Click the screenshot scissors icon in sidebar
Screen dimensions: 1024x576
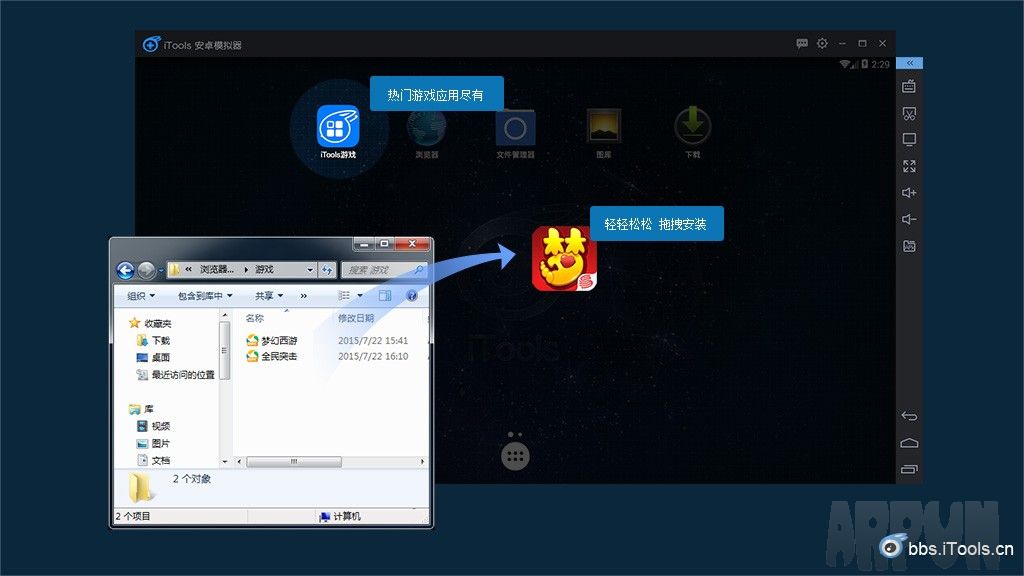(909, 113)
